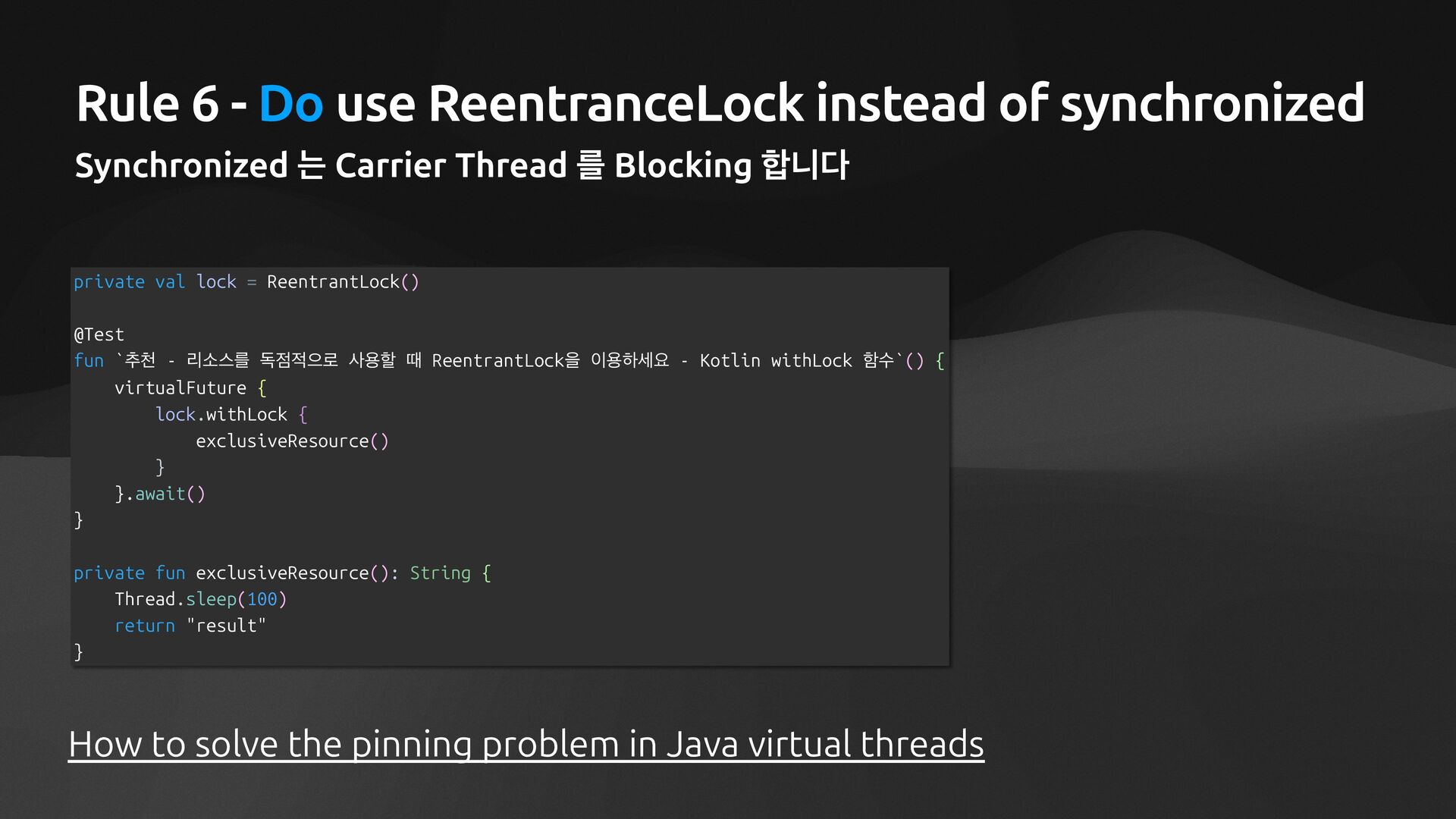1456x819 pixels.
Task: Click 'Kotlin withLock' in the function name
Action: coord(775,361)
